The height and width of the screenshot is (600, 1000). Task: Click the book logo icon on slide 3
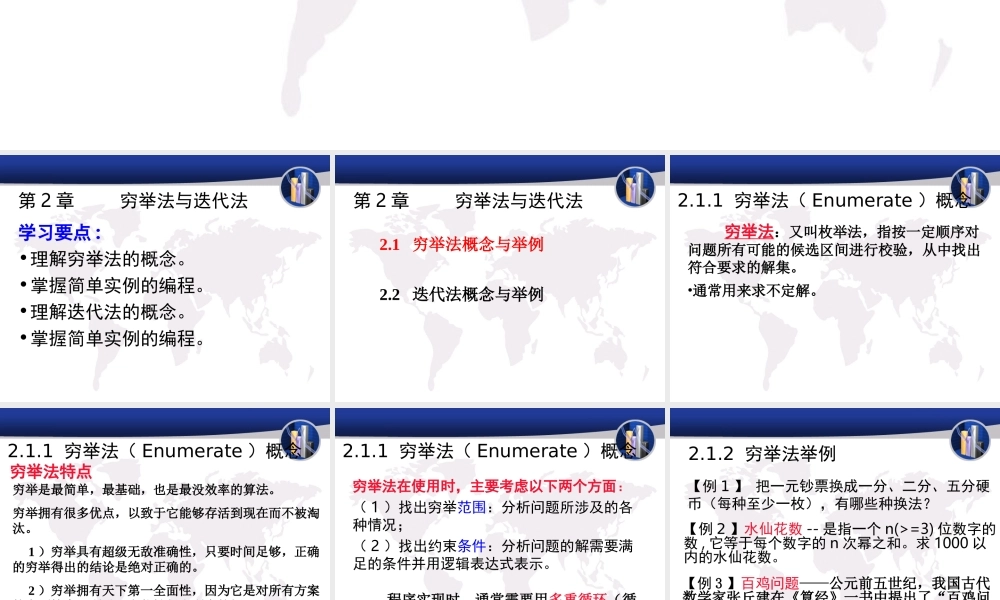(x=969, y=187)
